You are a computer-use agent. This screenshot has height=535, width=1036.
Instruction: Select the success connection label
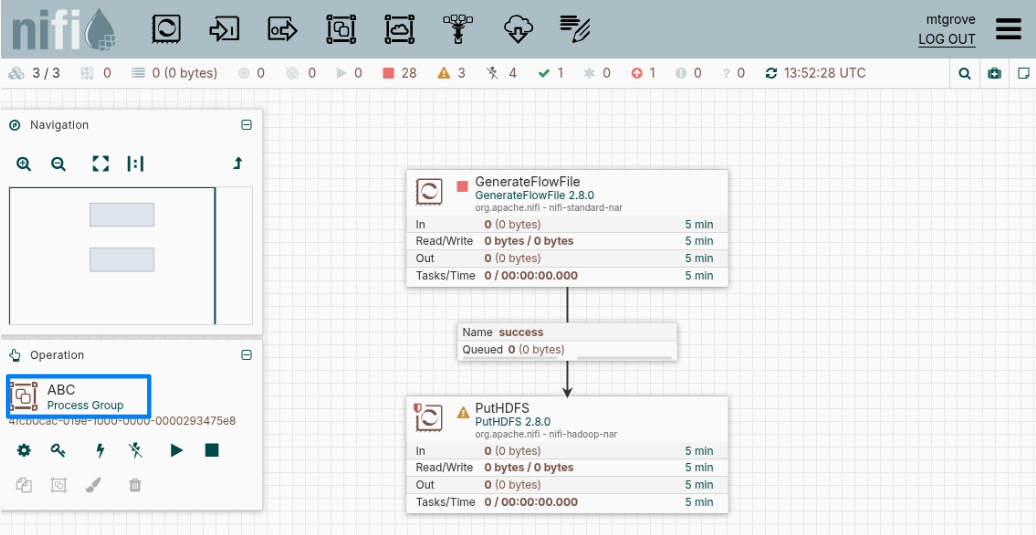click(x=567, y=341)
